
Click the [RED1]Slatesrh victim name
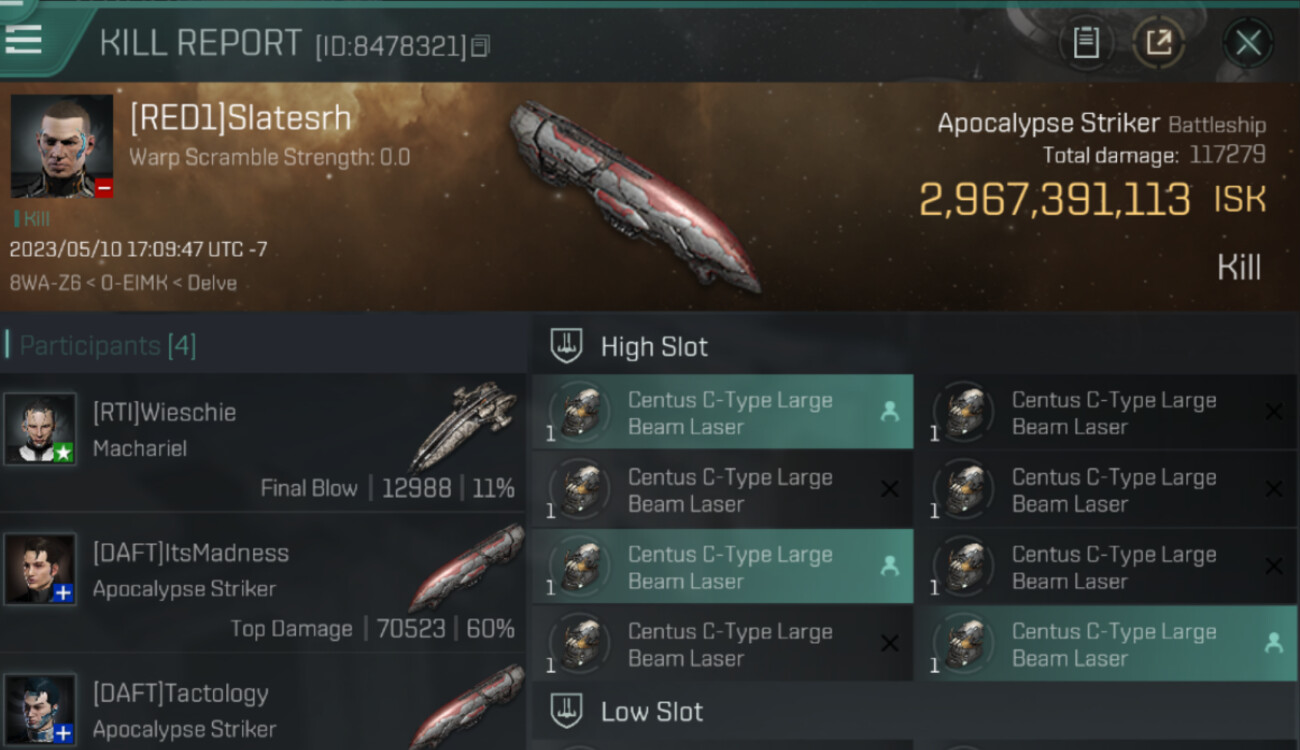240,118
